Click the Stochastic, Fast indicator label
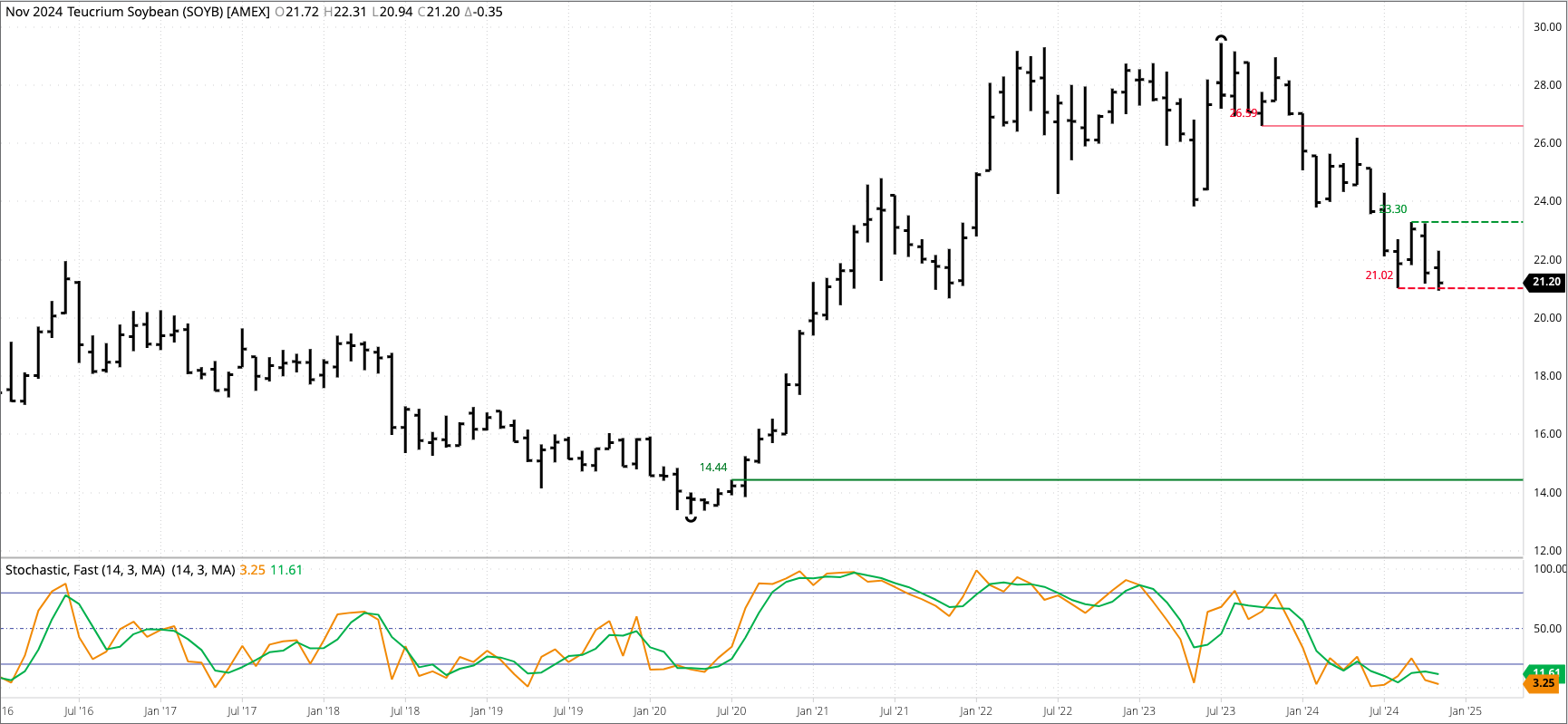Image resolution: width=1568 pixels, height=724 pixels. pos(85,570)
